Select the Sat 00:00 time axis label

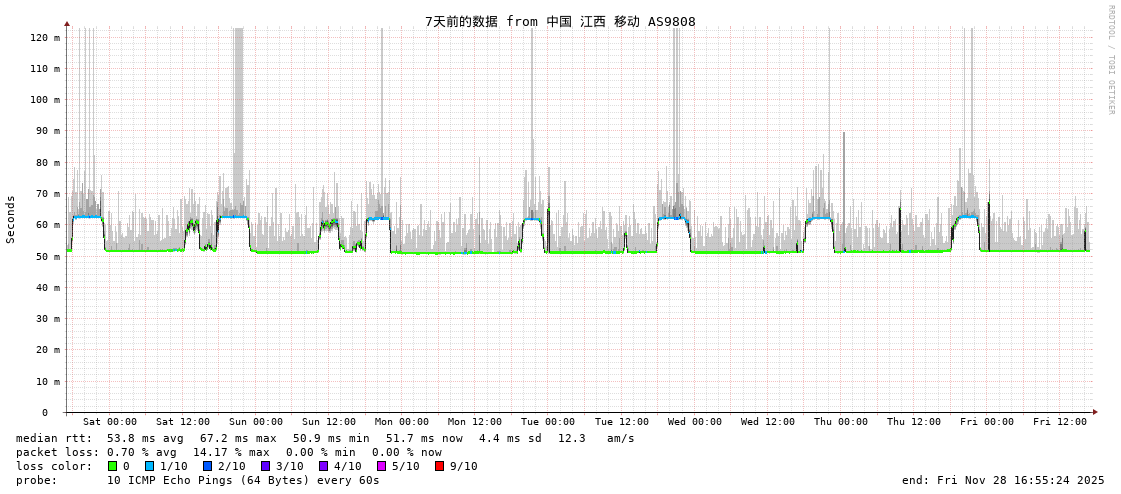110,422
